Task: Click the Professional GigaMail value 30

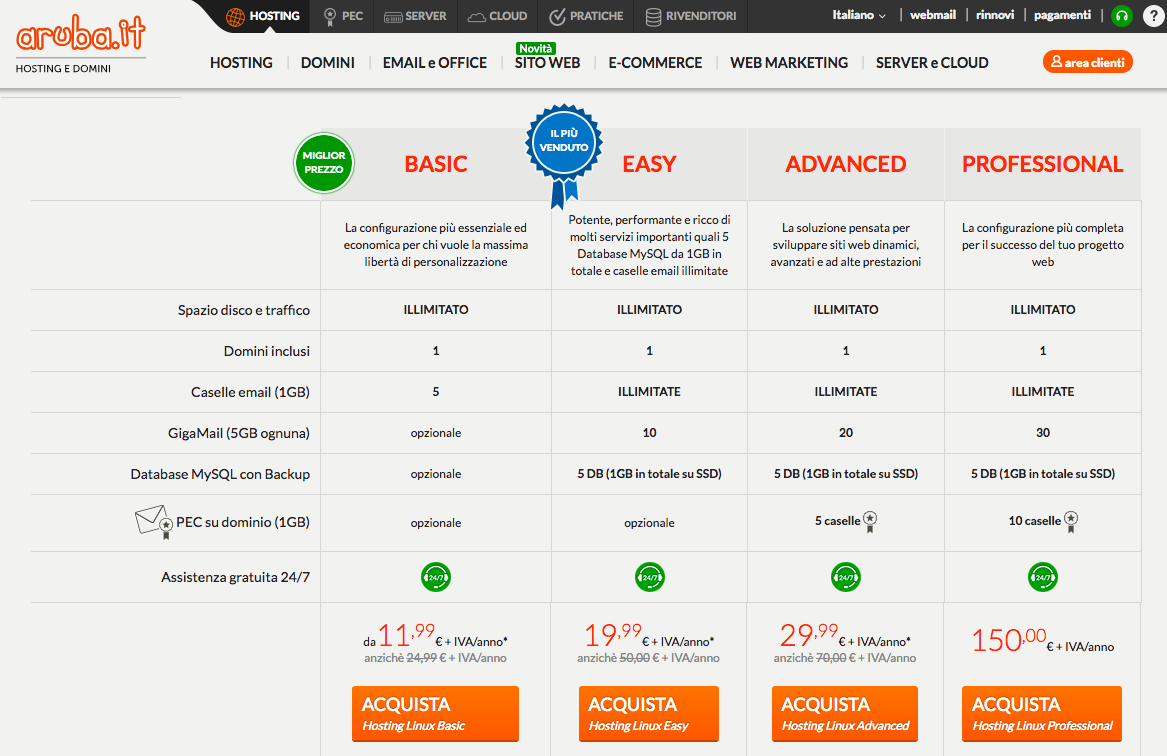Action: (x=1043, y=432)
